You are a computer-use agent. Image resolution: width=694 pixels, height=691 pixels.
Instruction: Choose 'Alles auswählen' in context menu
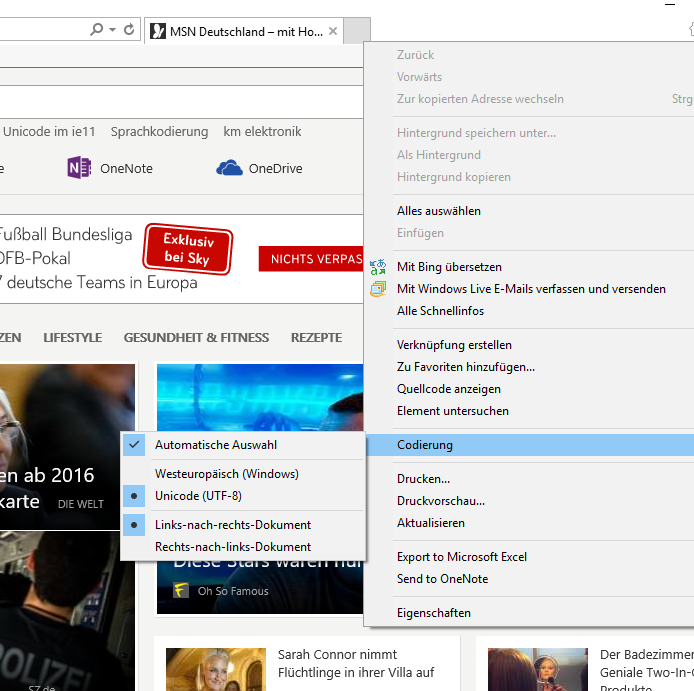click(530, 211)
